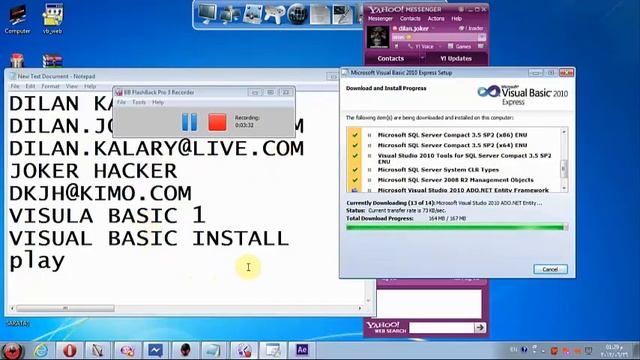Select 'Microsoft SQL Server 2008 R2 Management Objects'
Screen dimensions: 640x360
pyautogui.click(x=455, y=180)
